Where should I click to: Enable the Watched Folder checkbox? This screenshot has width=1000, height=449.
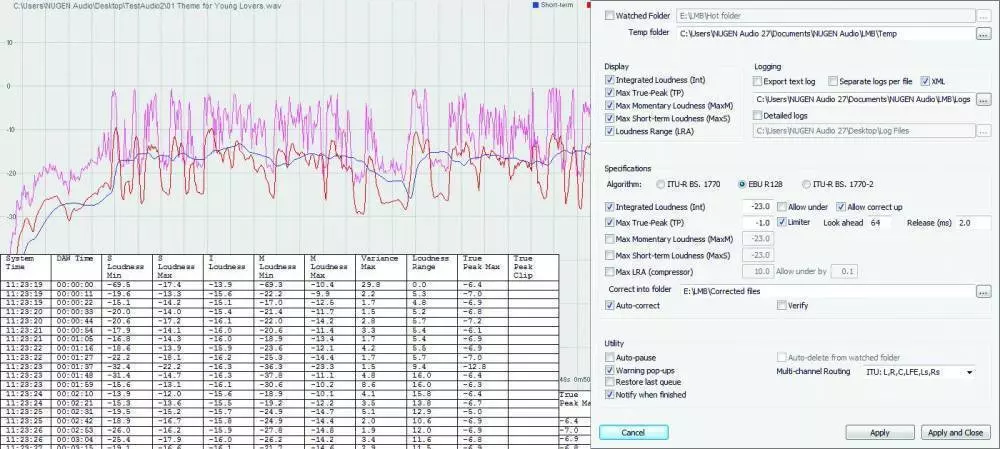pos(610,15)
